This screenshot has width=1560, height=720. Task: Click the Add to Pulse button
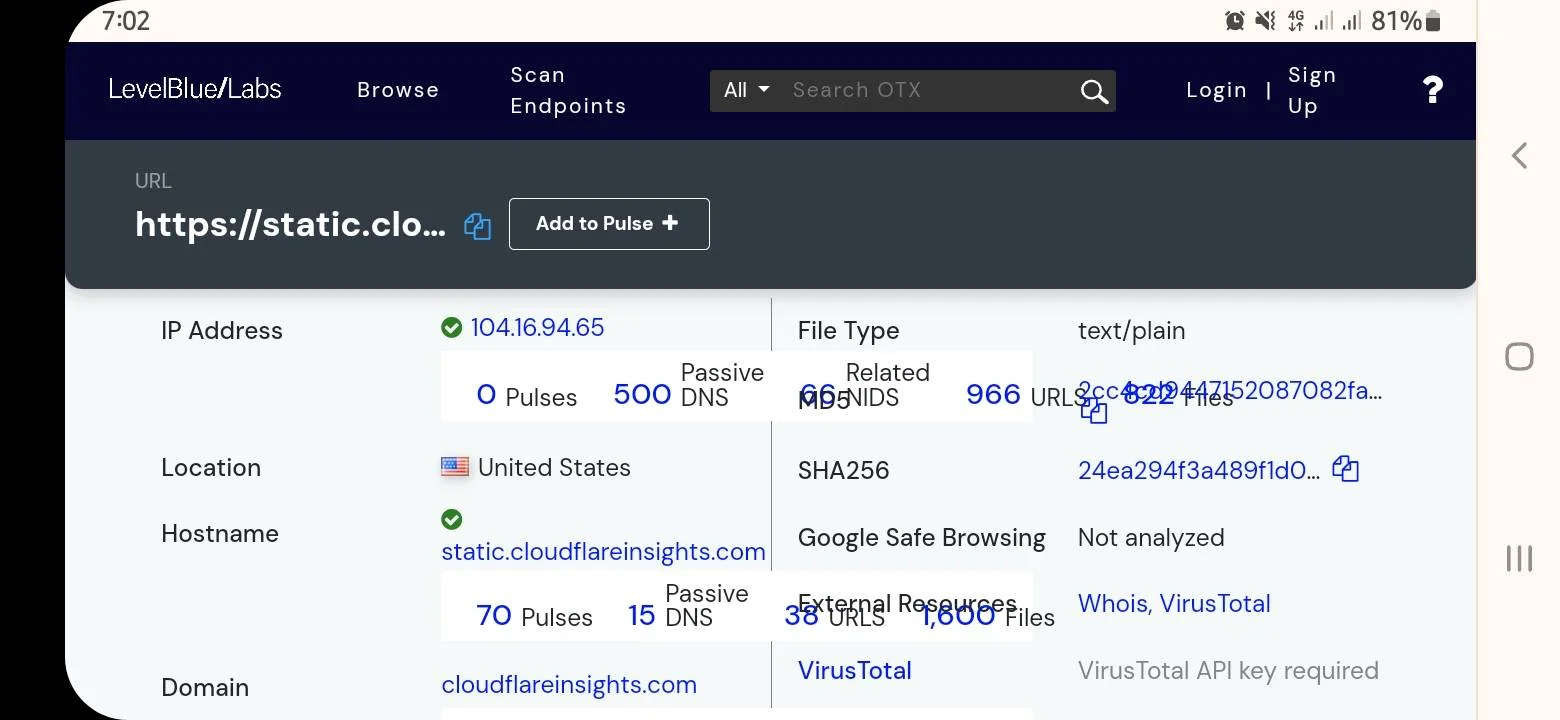(x=609, y=224)
